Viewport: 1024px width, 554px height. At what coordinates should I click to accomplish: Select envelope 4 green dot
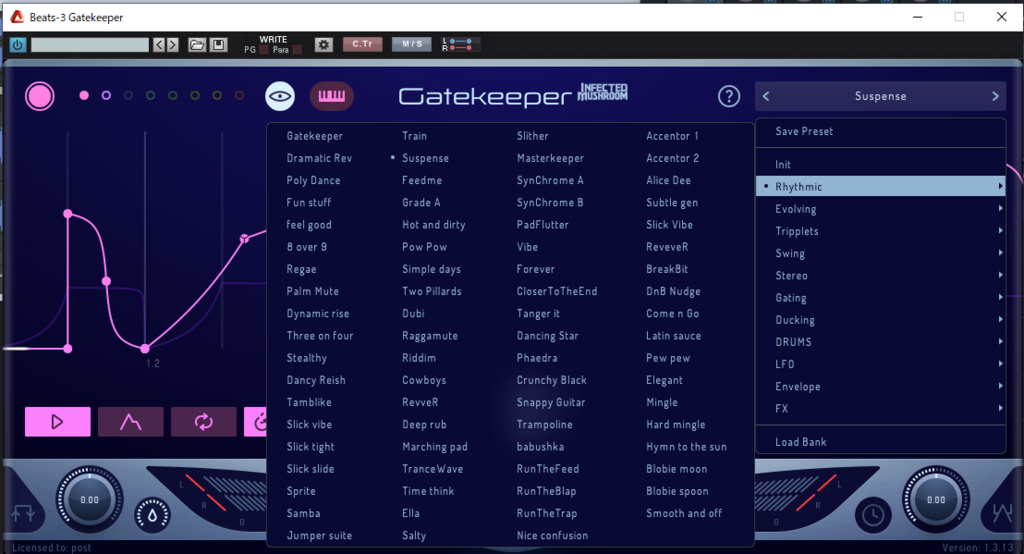point(150,95)
